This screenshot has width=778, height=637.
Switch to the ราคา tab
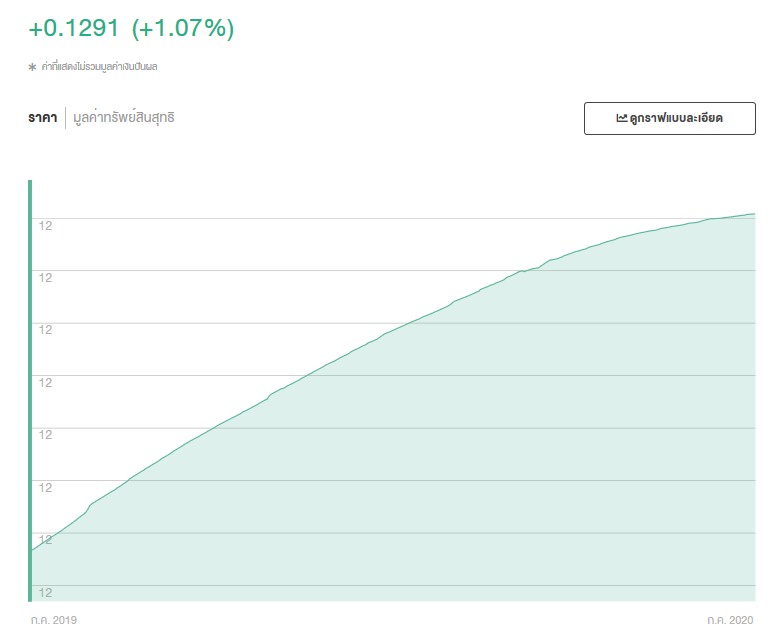click(43, 118)
